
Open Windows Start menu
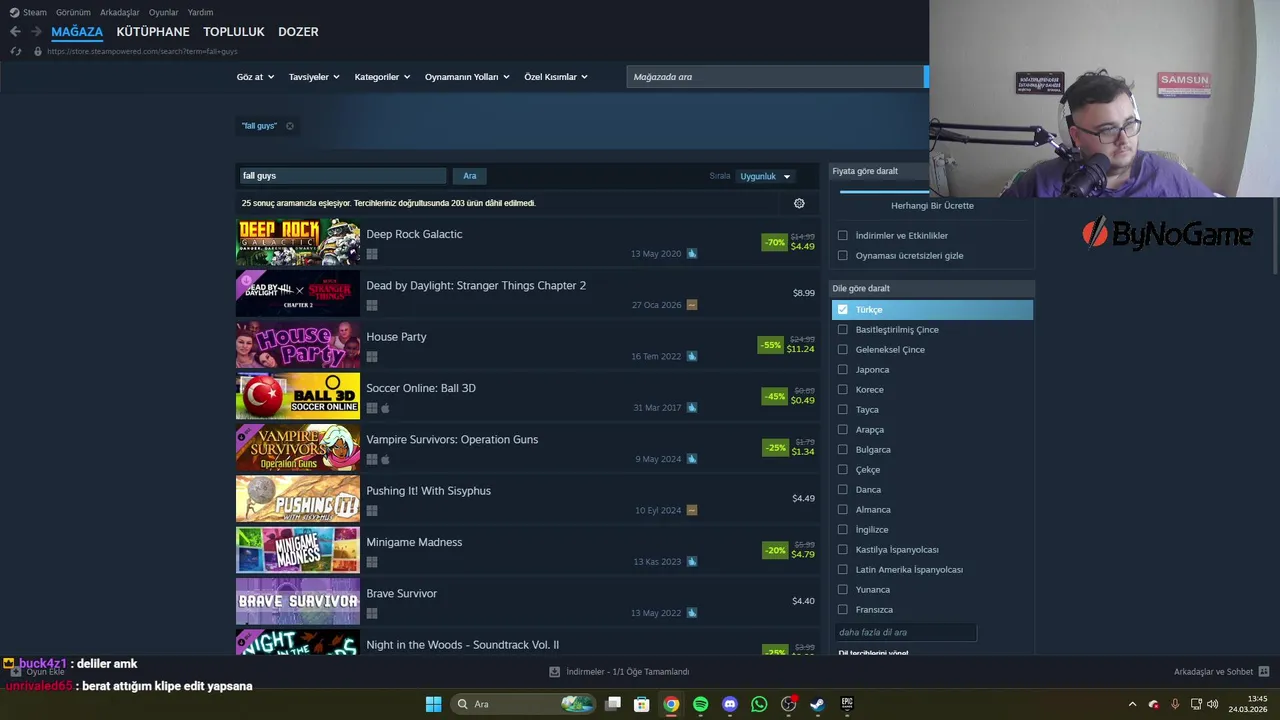click(x=433, y=704)
